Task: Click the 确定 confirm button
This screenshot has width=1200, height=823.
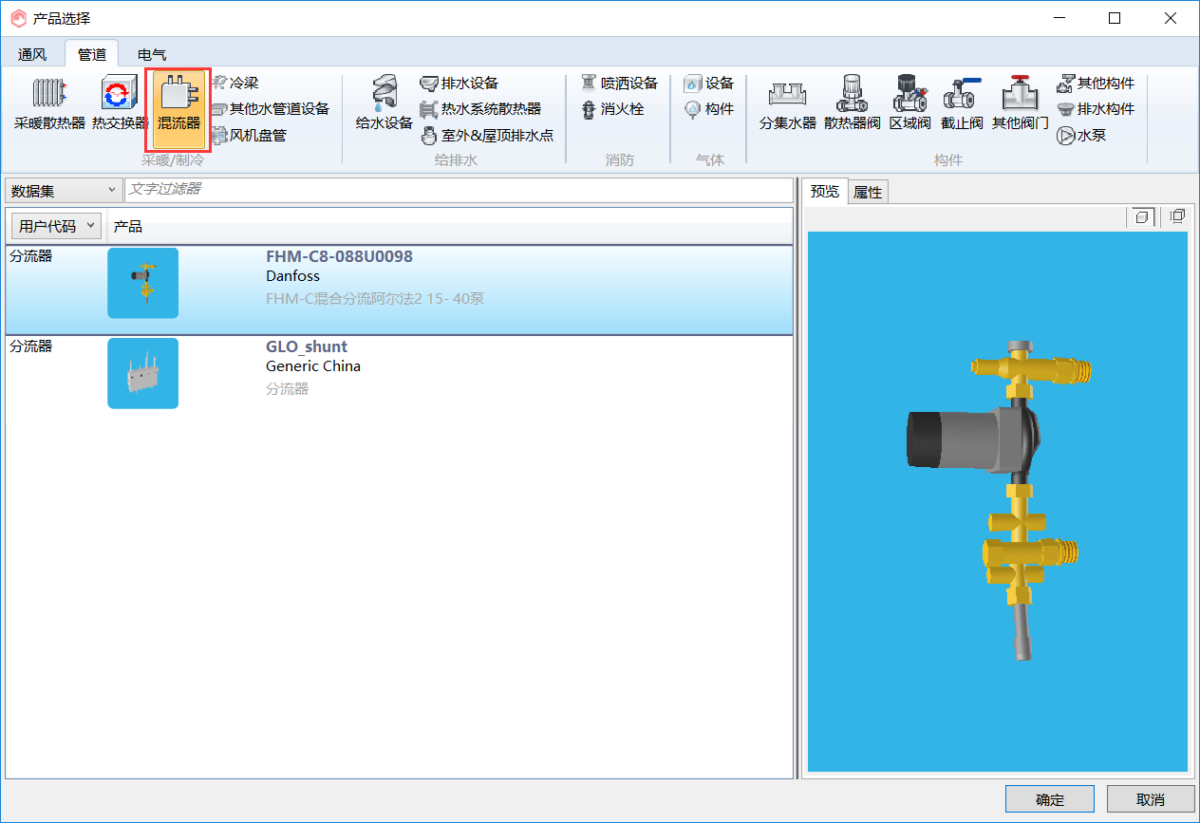Action: tap(1050, 799)
